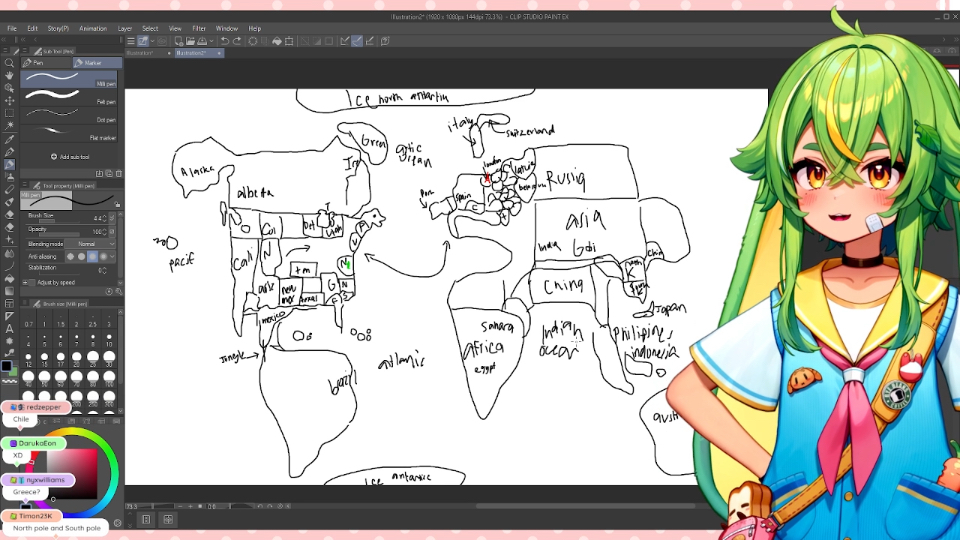Open the File menu
This screenshot has width=960, height=540.
(x=12, y=28)
